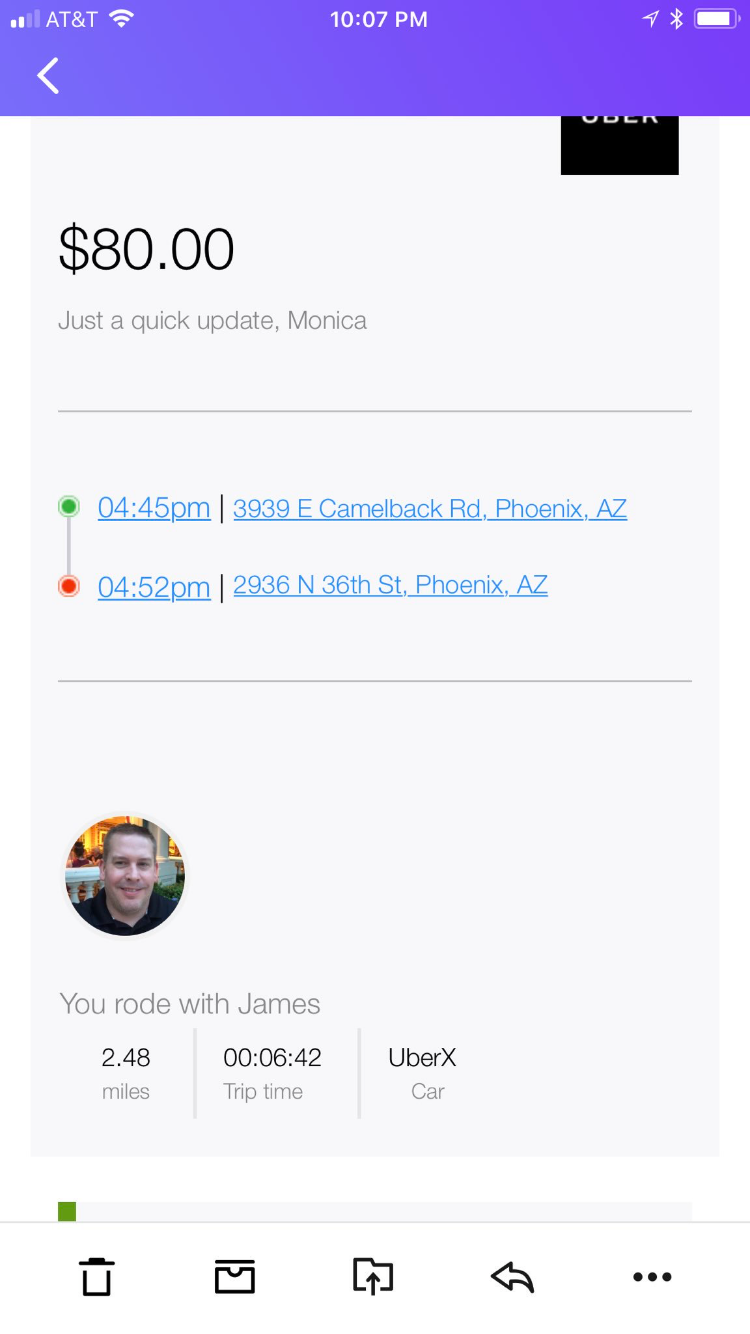Tap the Wi-Fi status icon

[x=122, y=19]
